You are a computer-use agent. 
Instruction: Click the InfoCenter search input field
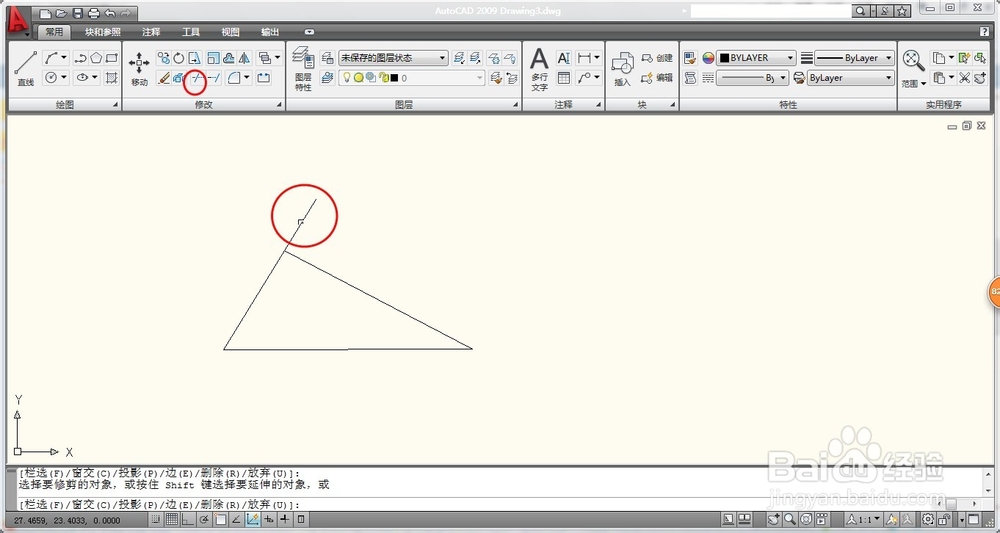point(771,11)
